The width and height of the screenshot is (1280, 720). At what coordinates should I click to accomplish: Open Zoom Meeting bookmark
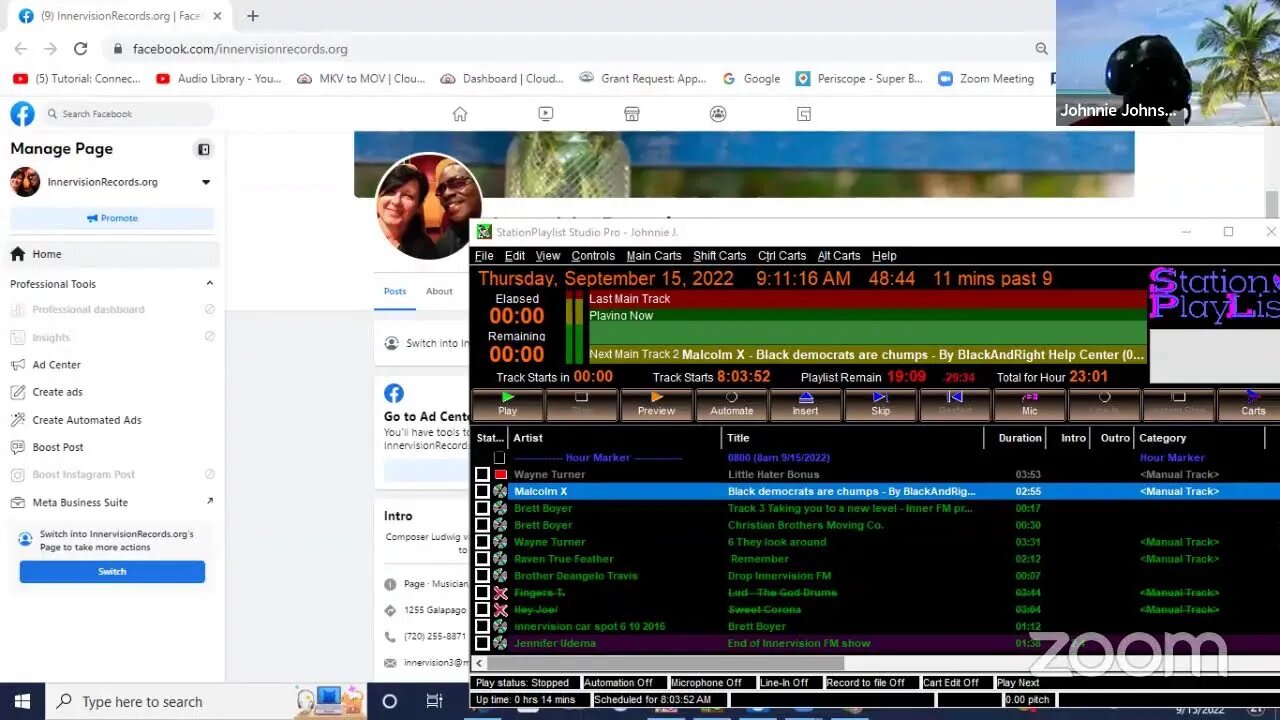(986, 78)
